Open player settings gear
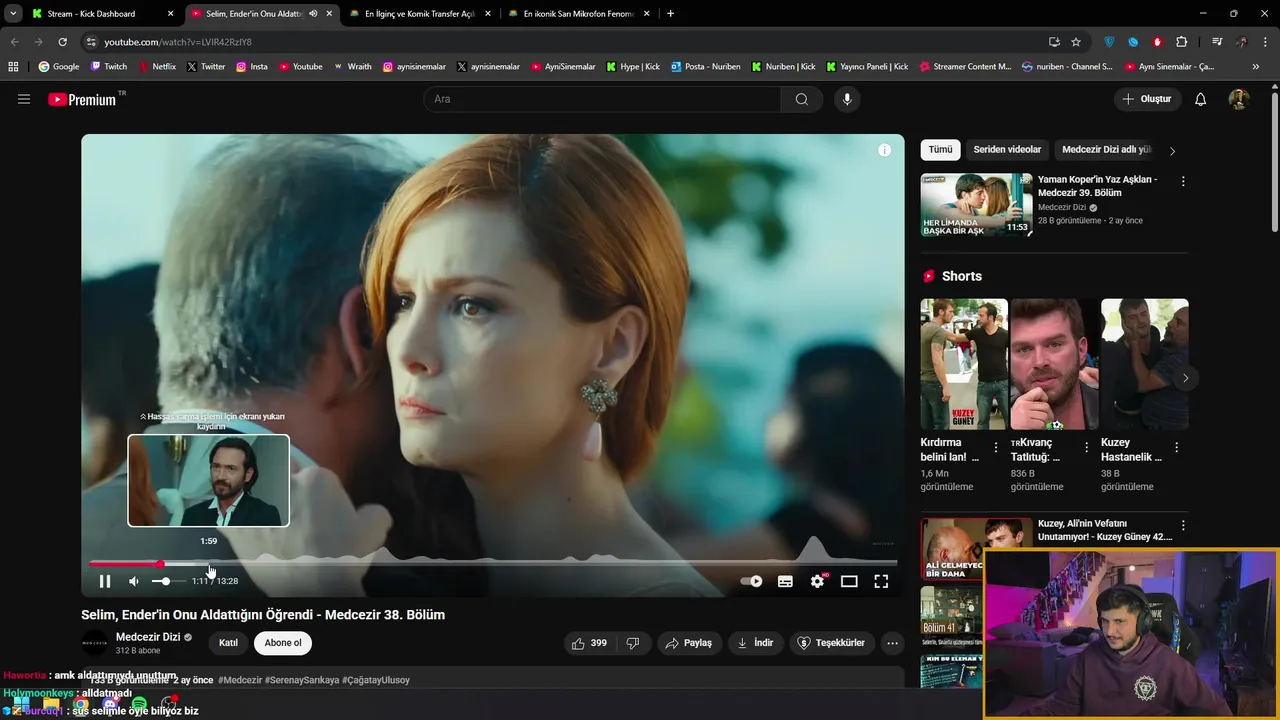1280x720 pixels. pyautogui.click(x=817, y=581)
